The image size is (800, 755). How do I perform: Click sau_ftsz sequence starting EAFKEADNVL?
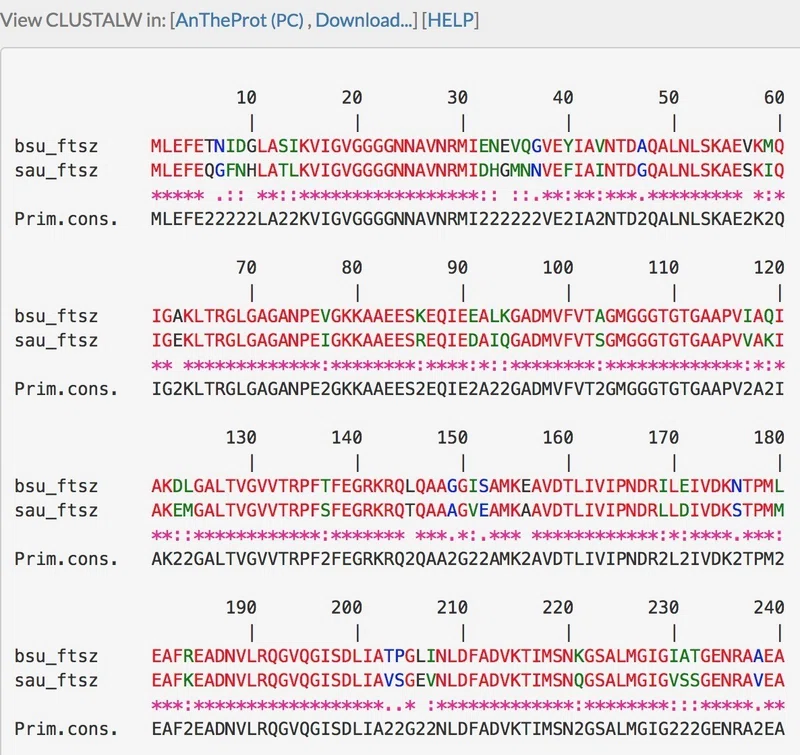tap(467, 680)
